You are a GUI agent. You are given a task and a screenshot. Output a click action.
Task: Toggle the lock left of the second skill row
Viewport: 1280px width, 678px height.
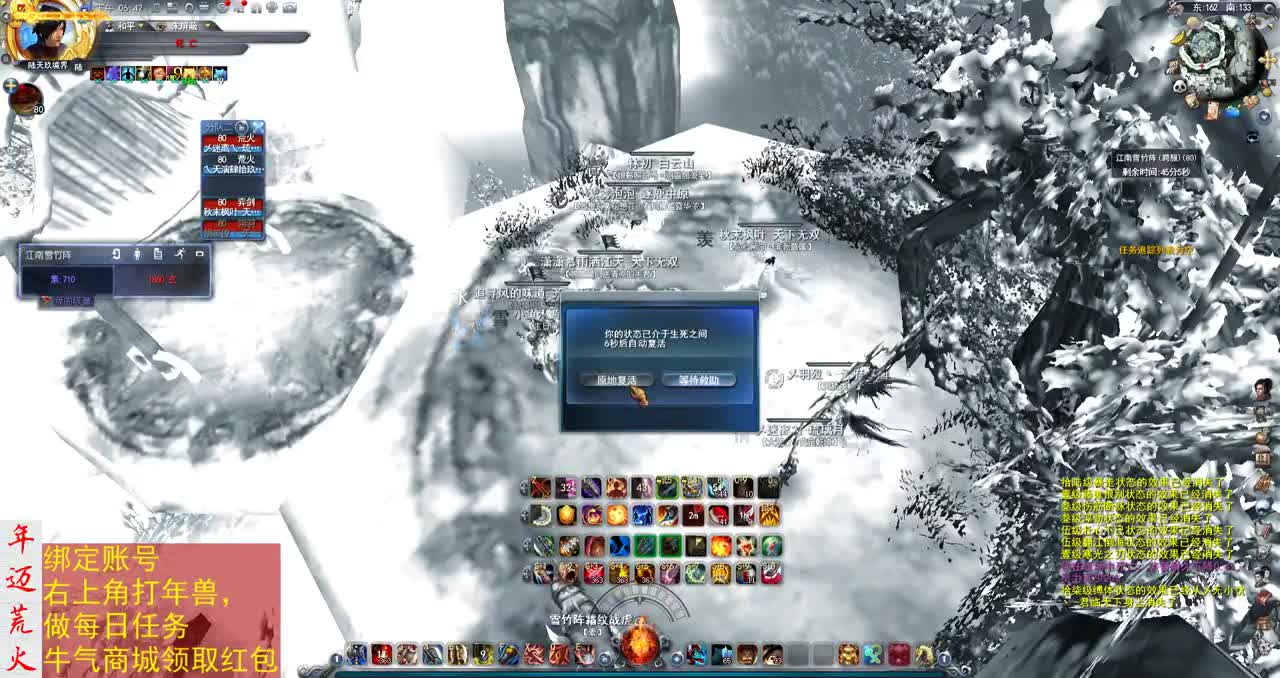(524, 516)
